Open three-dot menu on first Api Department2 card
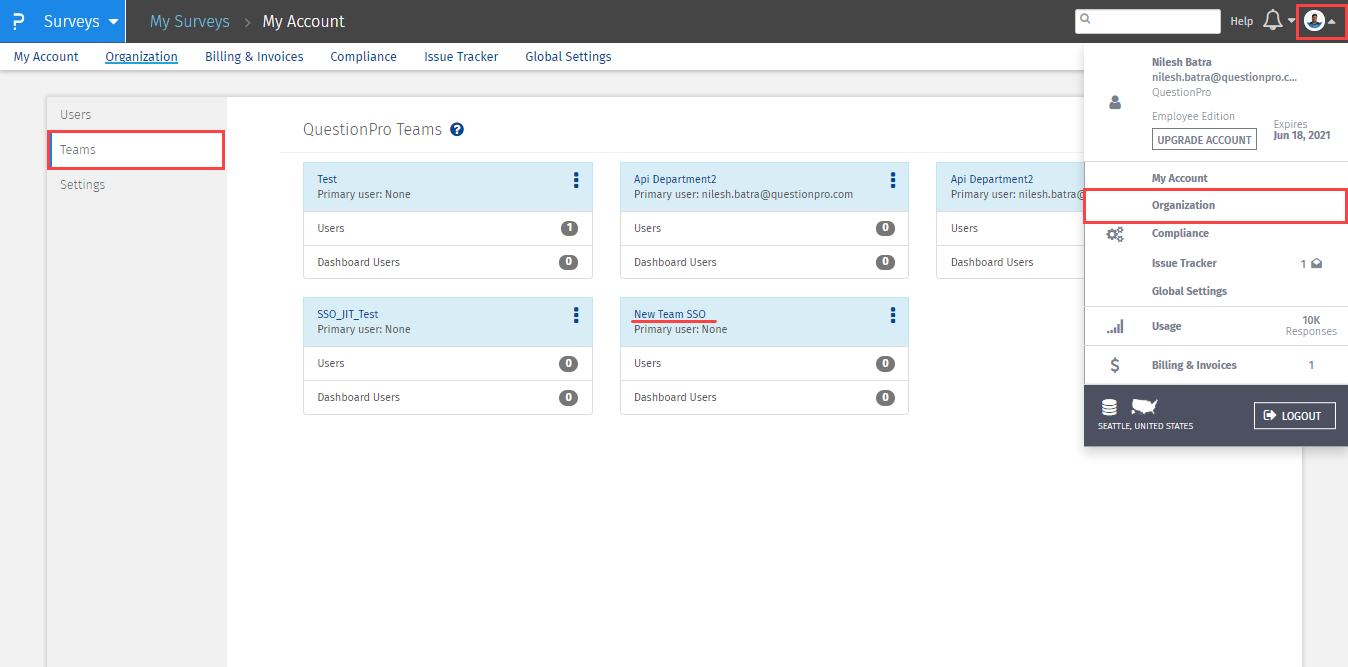Image resolution: width=1348 pixels, height=667 pixels. pos(893,180)
